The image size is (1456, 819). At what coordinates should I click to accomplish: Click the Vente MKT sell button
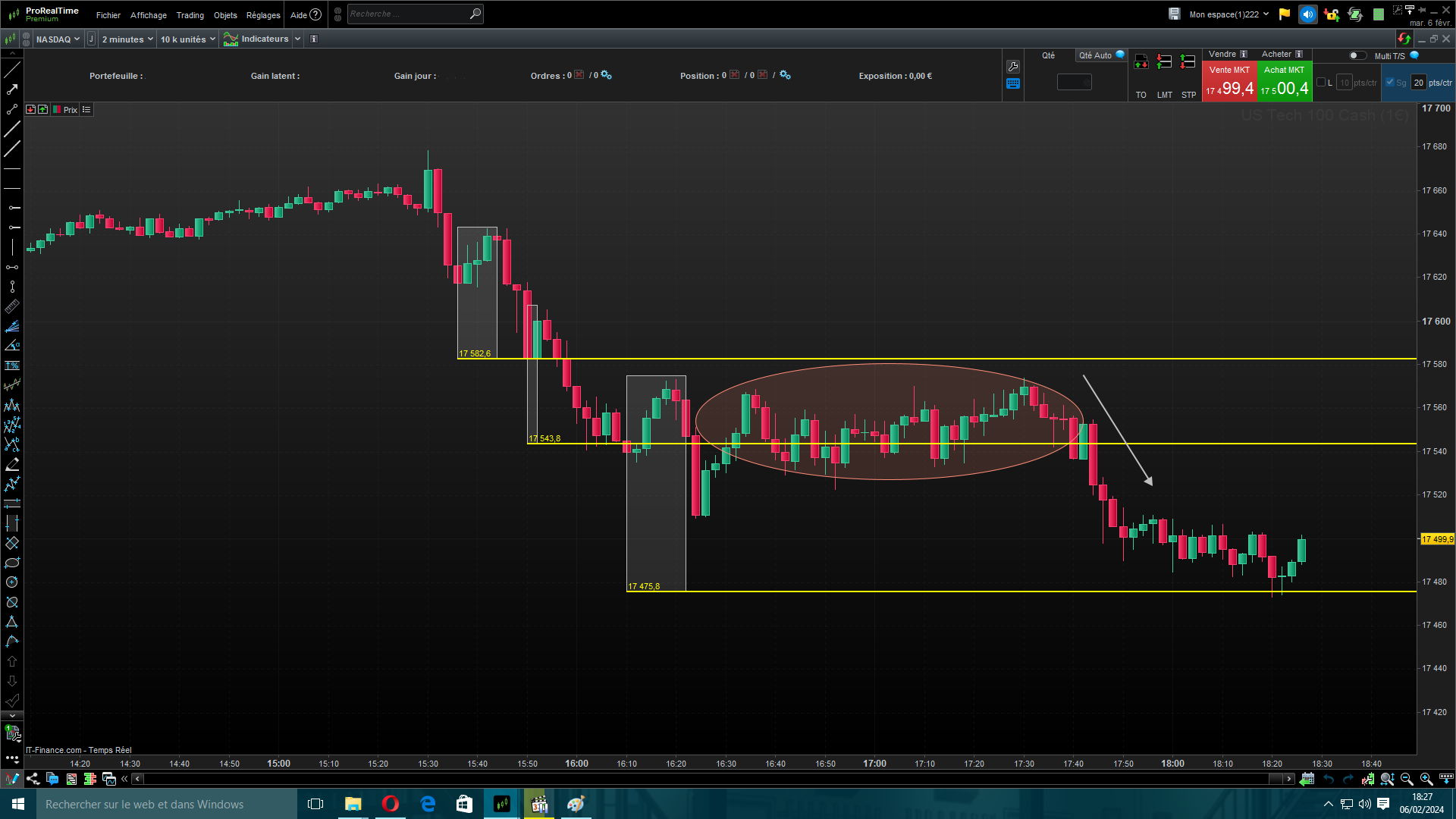1229,82
